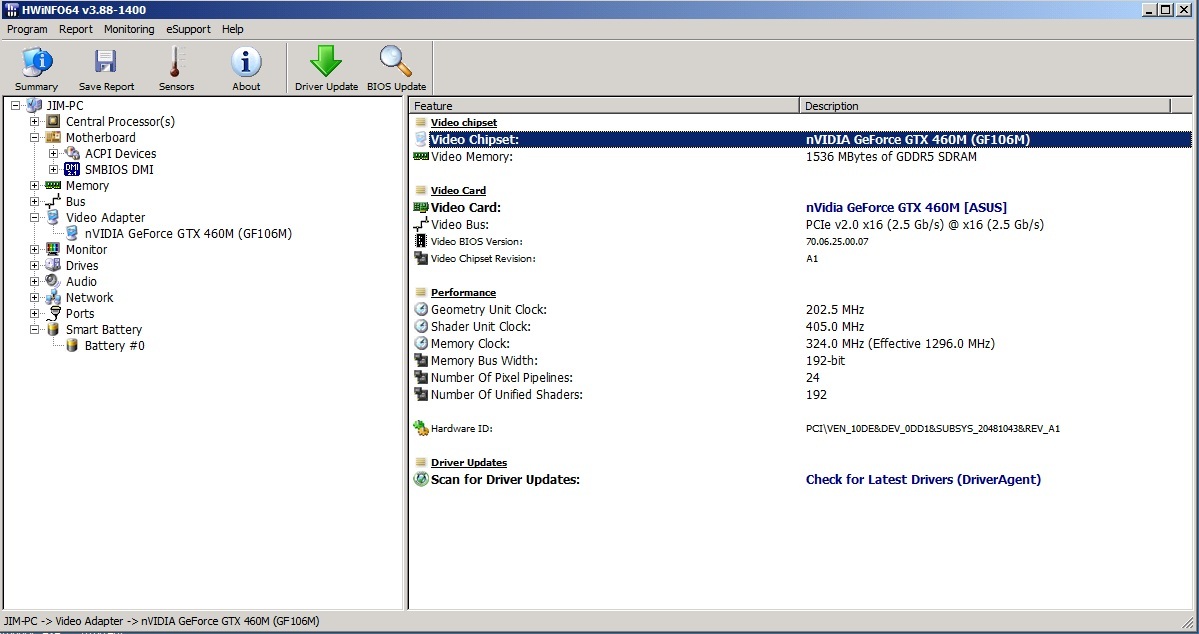Click the JIM-PC computer icon in tree
The width and height of the screenshot is (1199, 634).
(34, 106)
